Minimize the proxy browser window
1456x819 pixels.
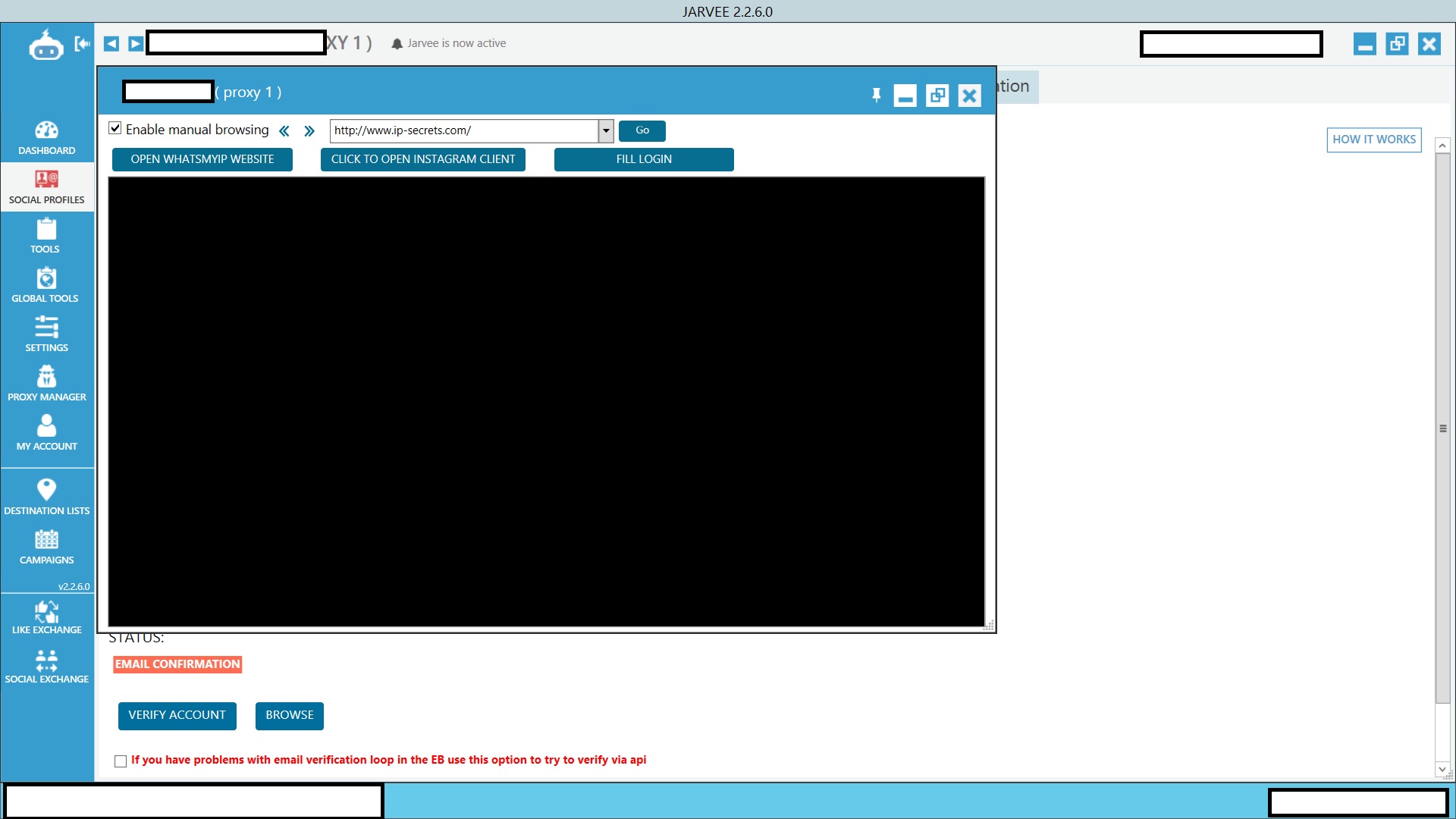coord(905,96)
